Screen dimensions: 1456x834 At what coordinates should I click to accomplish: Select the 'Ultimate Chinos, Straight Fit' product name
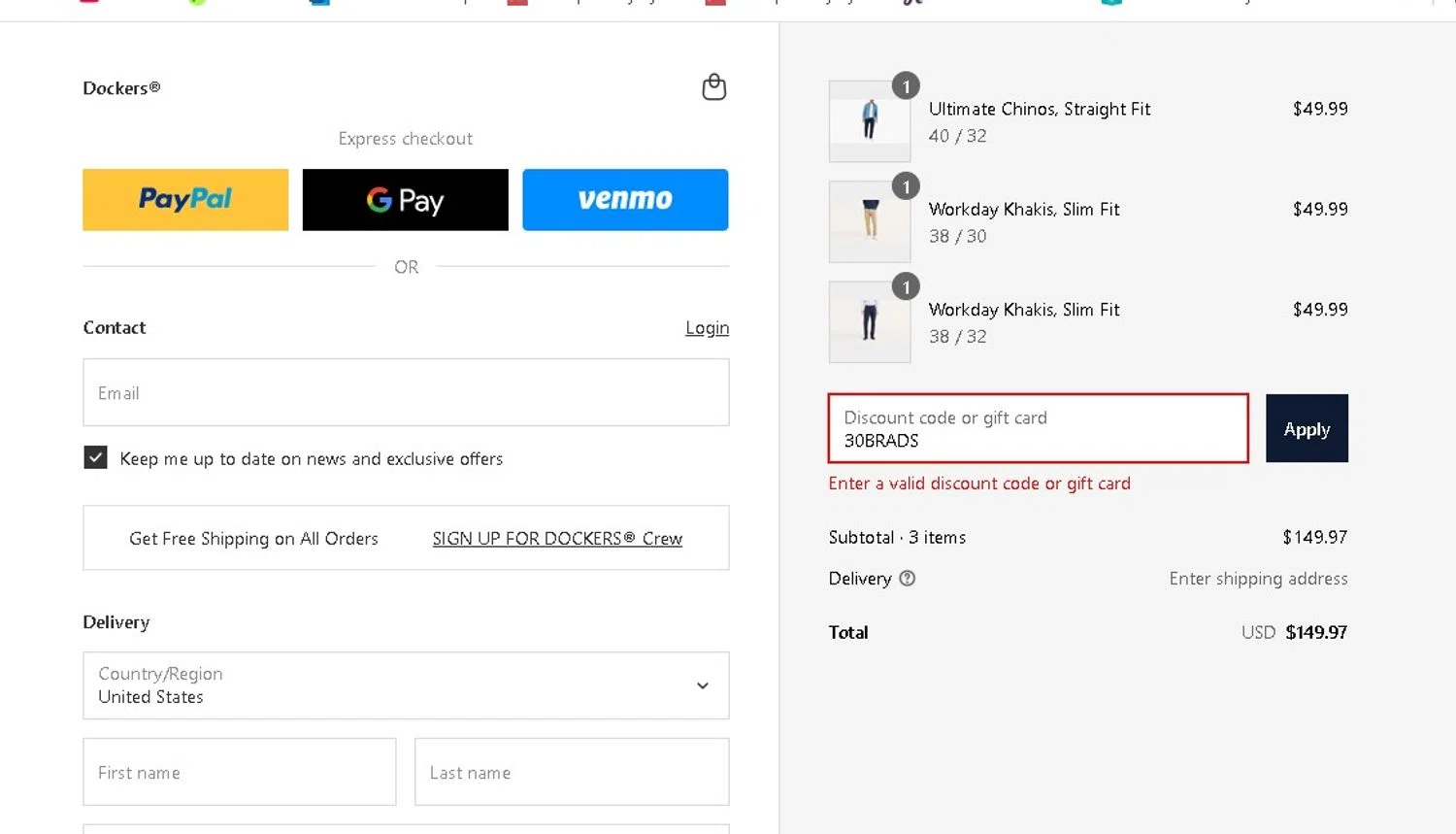click(1040, 109)
